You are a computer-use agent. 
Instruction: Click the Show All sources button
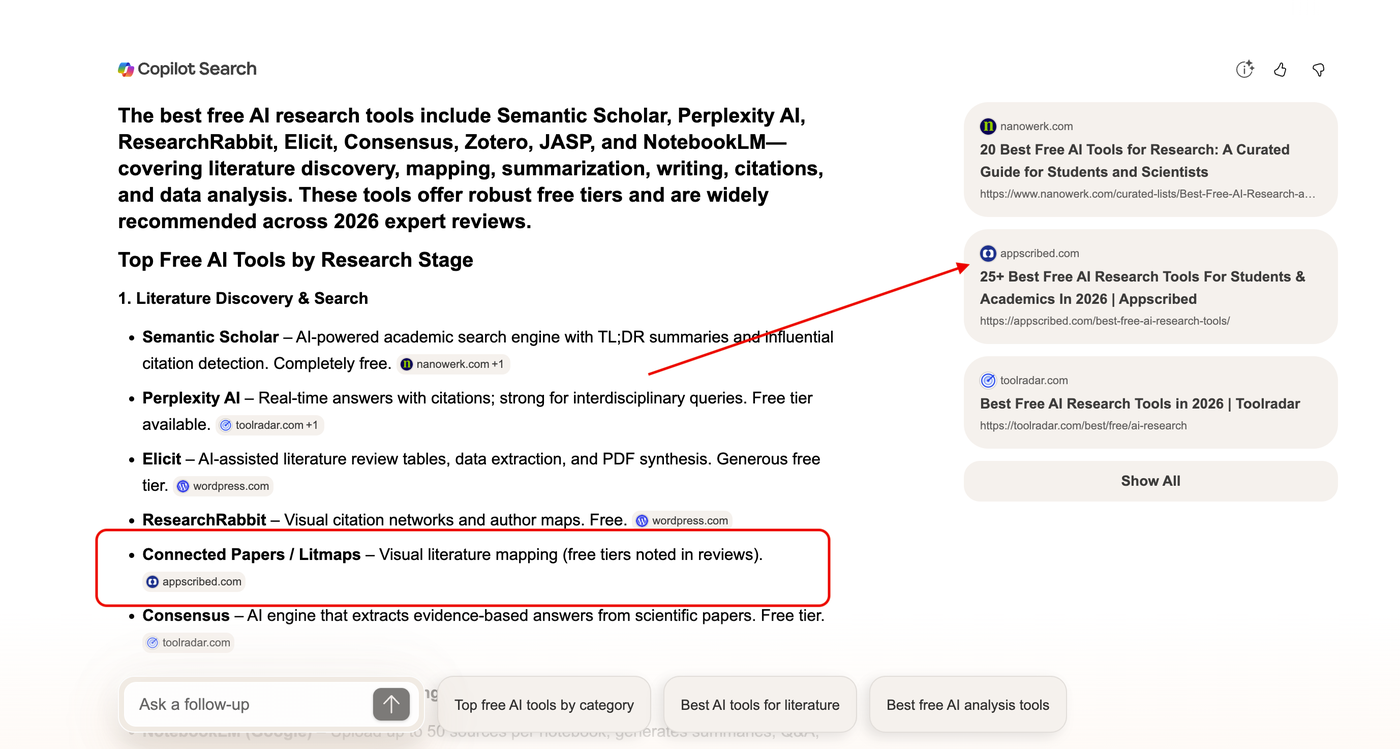tap(1150, 481)
